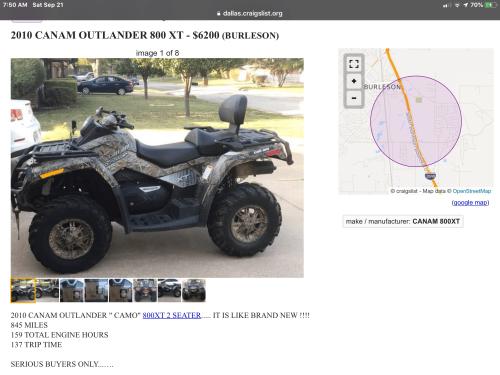Select the eighth thumbnail image
Viewport: 500px width, 375px height.
point(194,291)
